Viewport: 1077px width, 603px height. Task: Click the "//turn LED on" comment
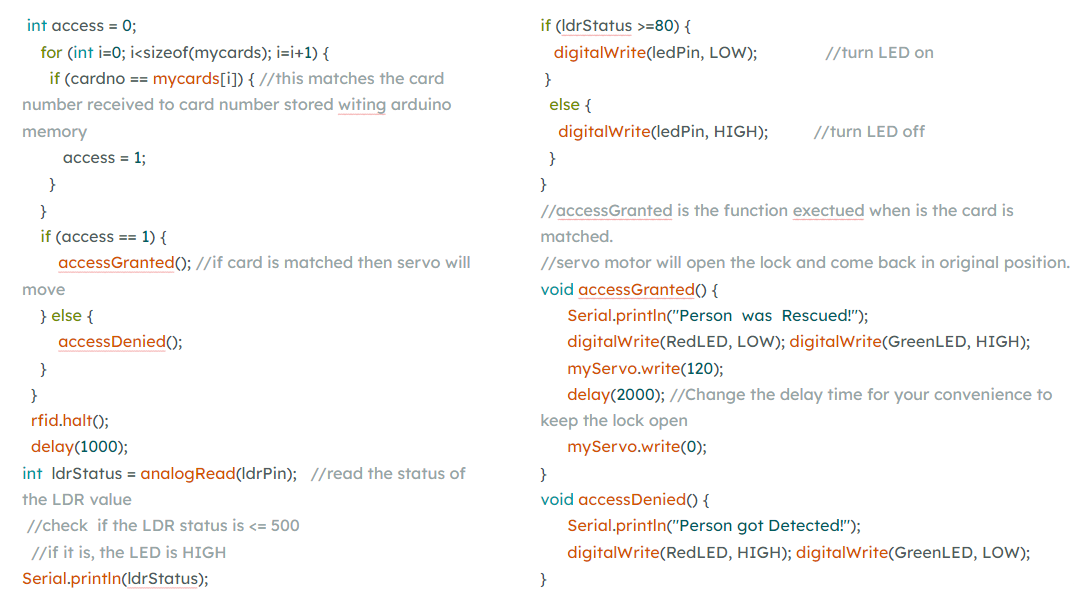(x=879, y=53)
